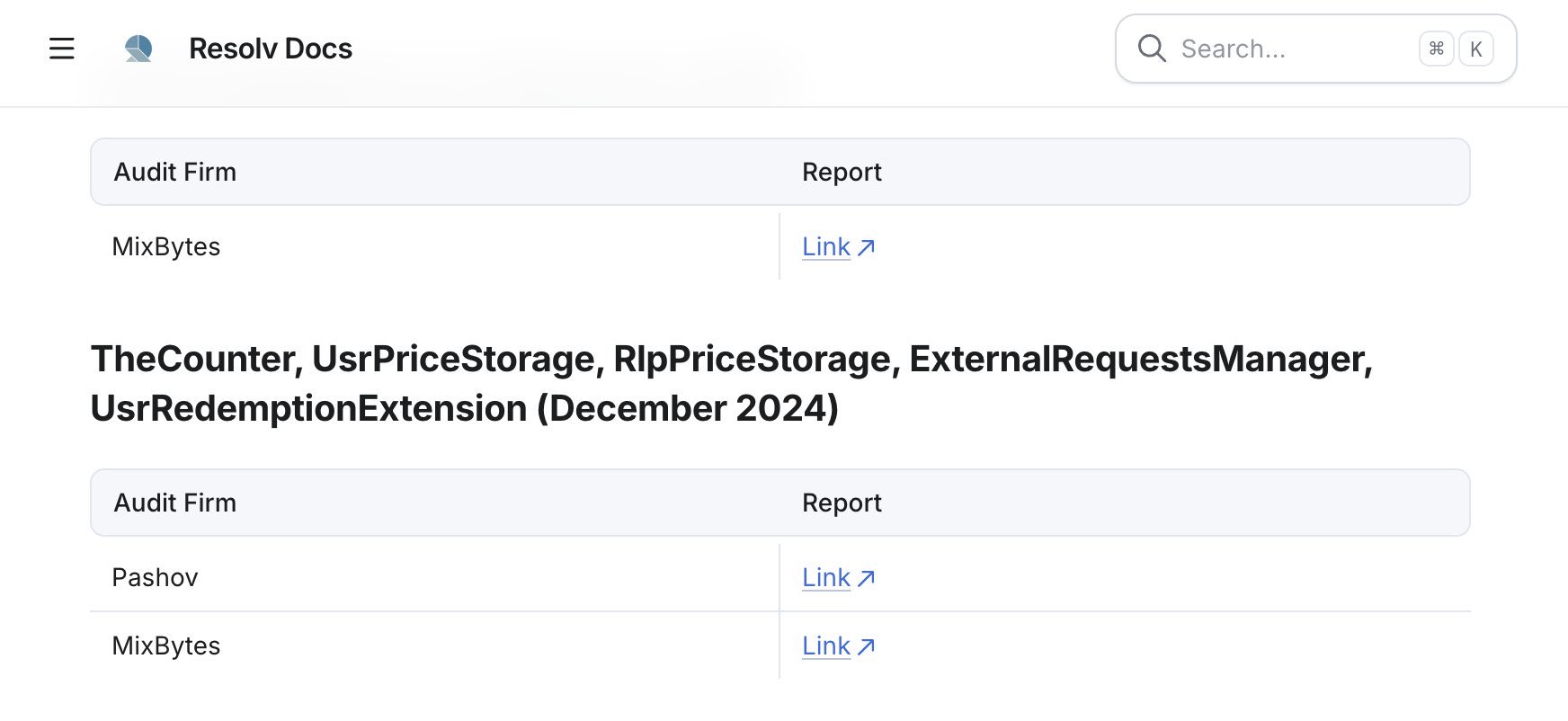Select MixBytes cell in December 2024 table
Screen dimensions: 1568x721
click(165, 645)
